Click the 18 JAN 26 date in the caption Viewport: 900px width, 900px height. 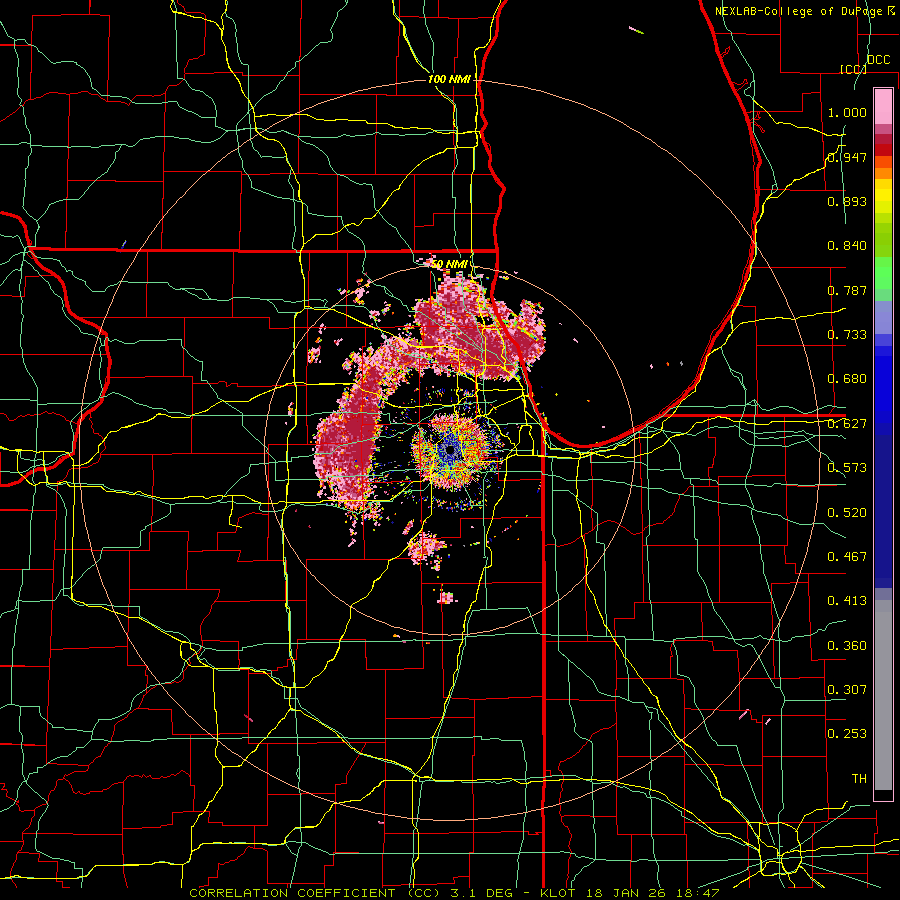click(x=627, y=893)
